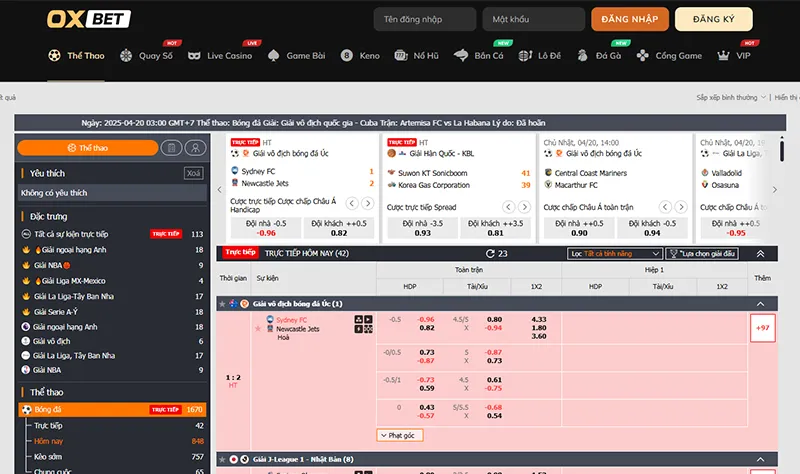Viewport: 800px width, 474px height.
Task: Select handicap 0 odds 0.43
Action: (x=427, y=407)
